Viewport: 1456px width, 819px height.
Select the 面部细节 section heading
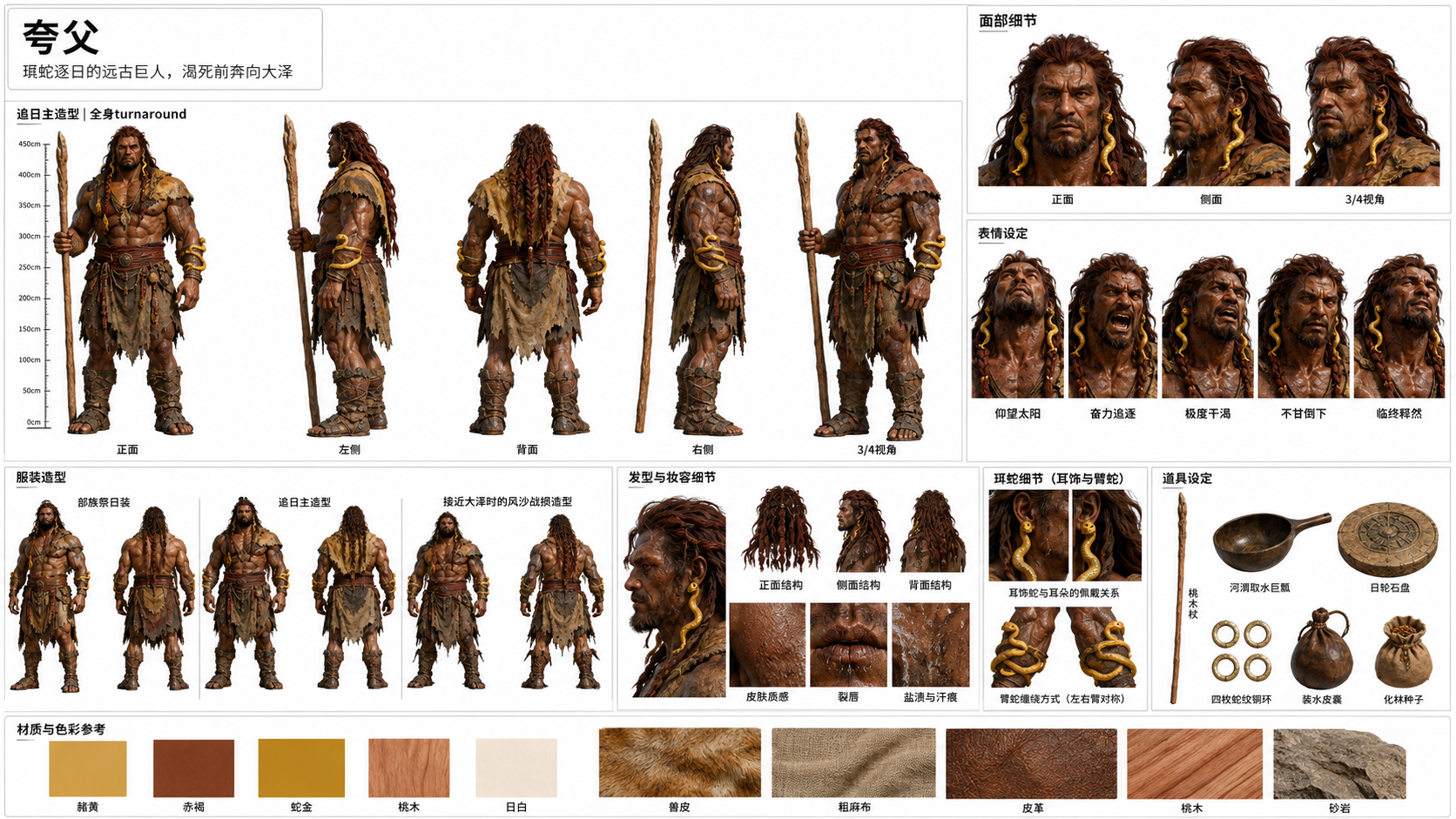click(1008, 20)
